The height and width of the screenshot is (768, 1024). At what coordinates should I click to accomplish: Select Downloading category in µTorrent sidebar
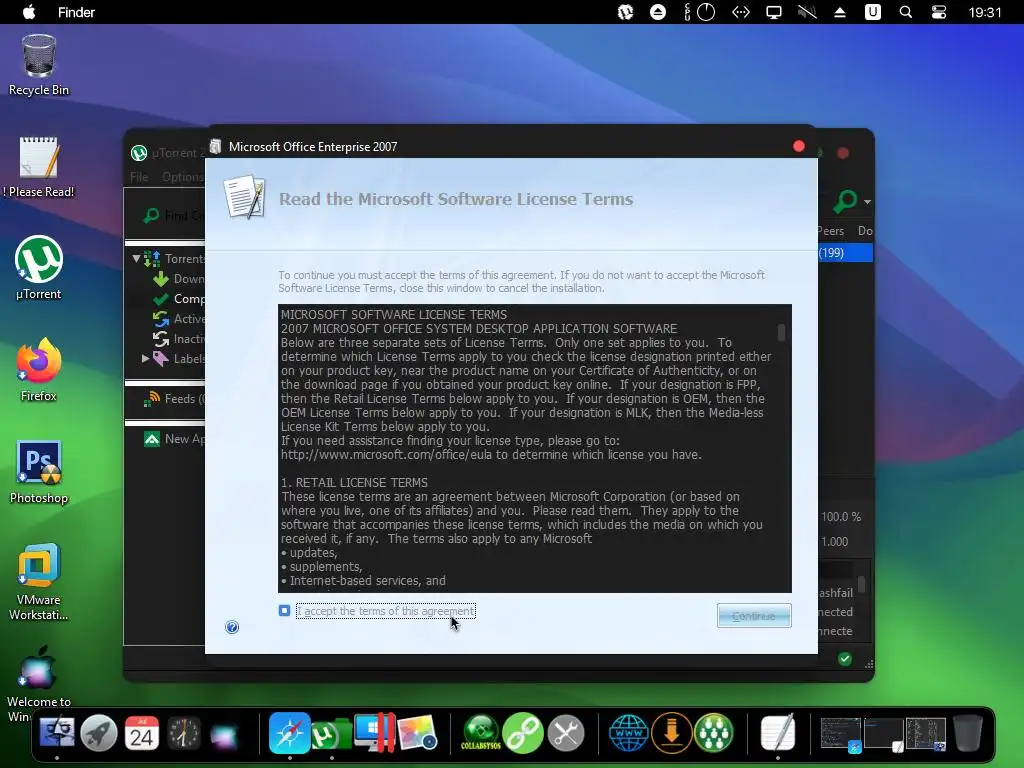(180, 279)
